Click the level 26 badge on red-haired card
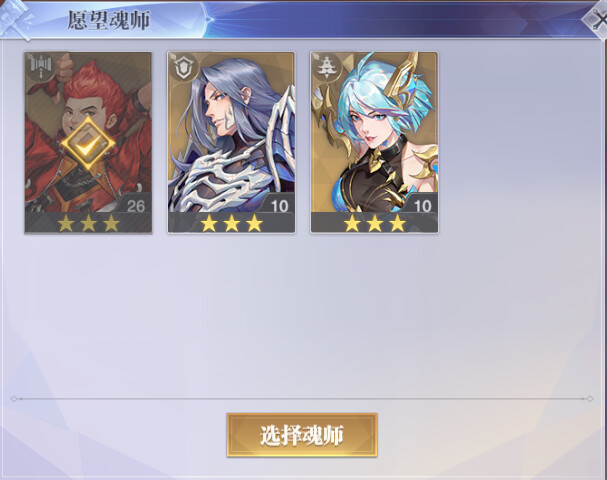Viewport: 607px width, 480px height. 135,206
